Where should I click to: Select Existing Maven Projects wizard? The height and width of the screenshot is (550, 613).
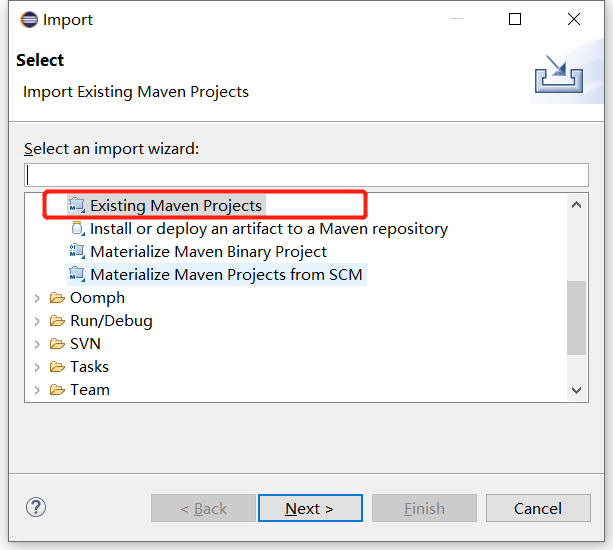point(176,206)
